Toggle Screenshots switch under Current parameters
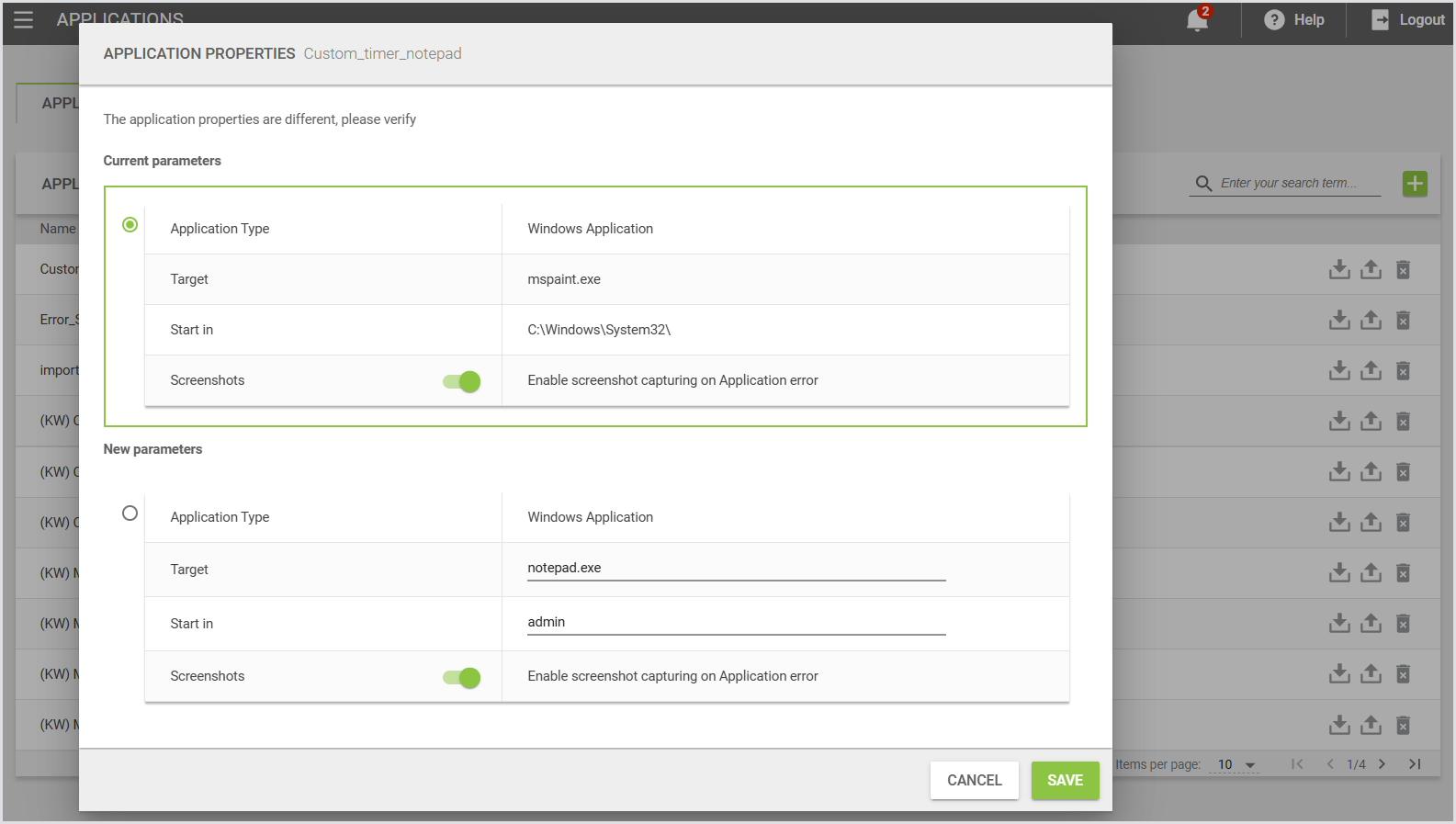1456x824 pixels. click(462, 381)
